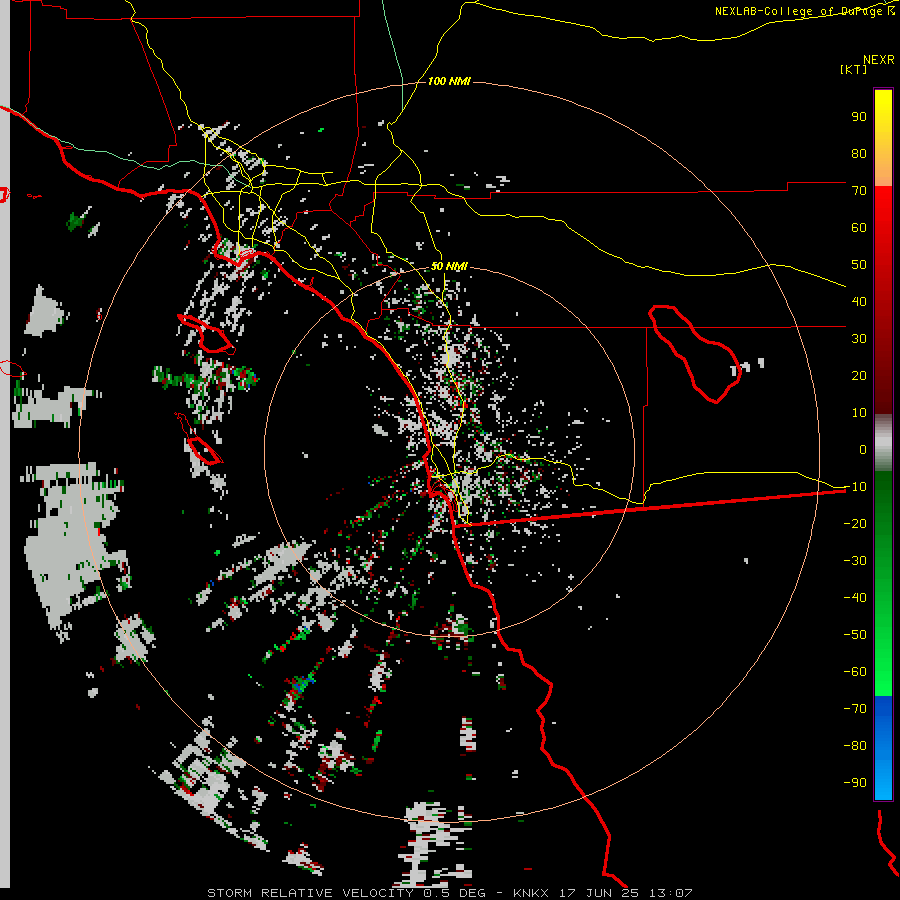Click the STORM RELATIVE VELOCITY title text
The image size is (900, 900).
tap(310, 893)
